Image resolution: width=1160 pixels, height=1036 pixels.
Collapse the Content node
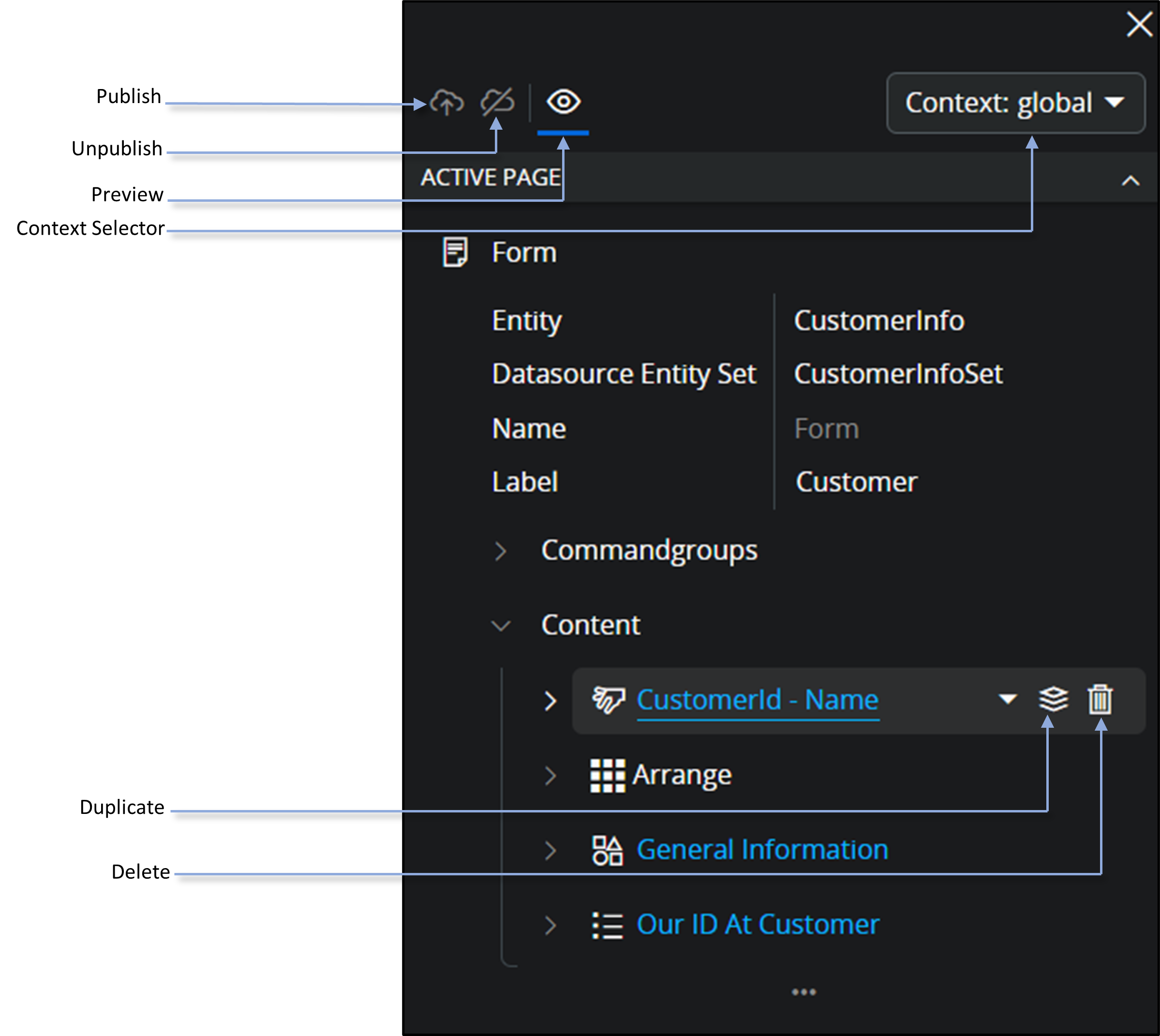[500, 626]
